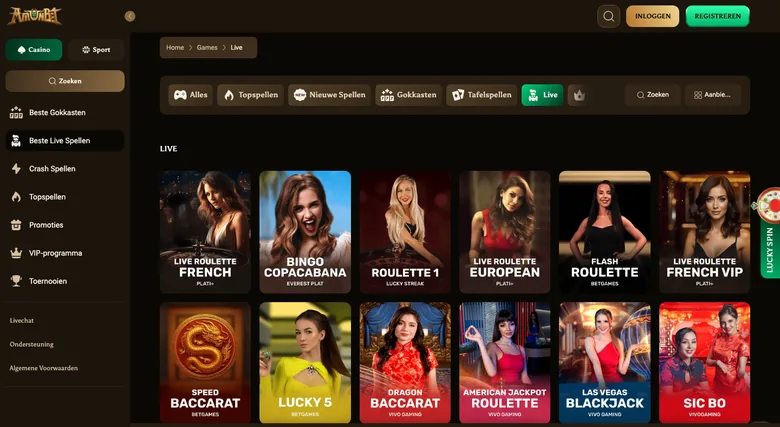The image size is (780, 427).
Task: Switch to the Casino section
Action: click(34, 50)
